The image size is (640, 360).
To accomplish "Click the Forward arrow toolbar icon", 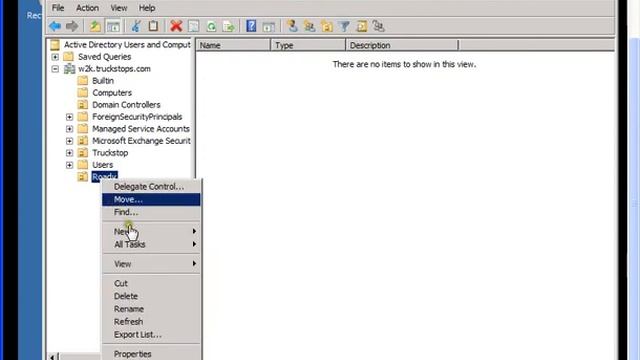I will [x=72, y=27].
